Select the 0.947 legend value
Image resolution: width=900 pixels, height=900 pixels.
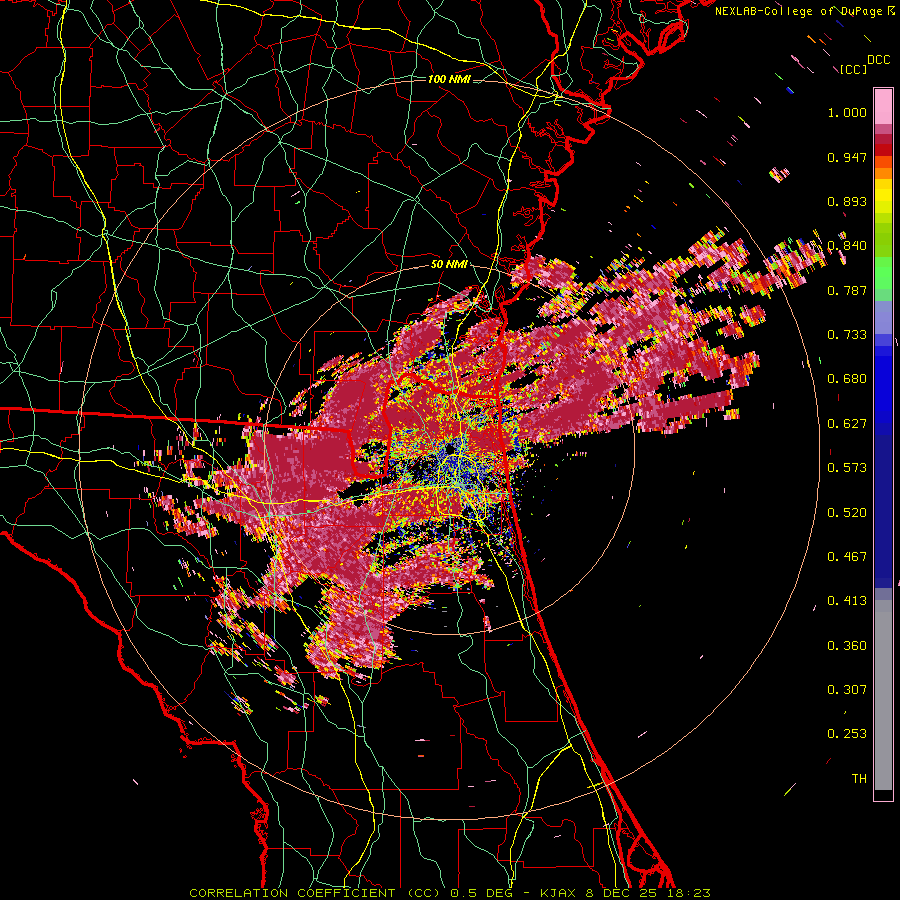(x=847, y=157)
